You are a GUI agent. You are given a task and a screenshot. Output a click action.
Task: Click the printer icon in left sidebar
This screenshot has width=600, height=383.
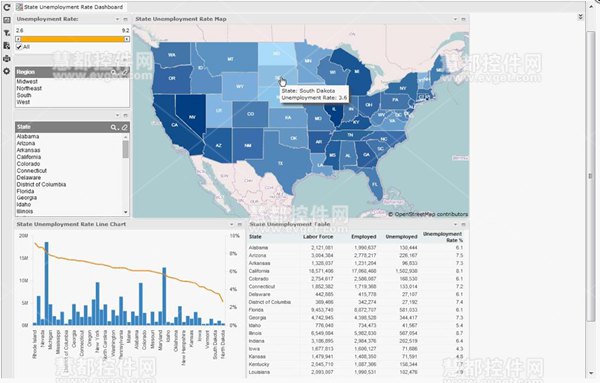coord(7,59)
